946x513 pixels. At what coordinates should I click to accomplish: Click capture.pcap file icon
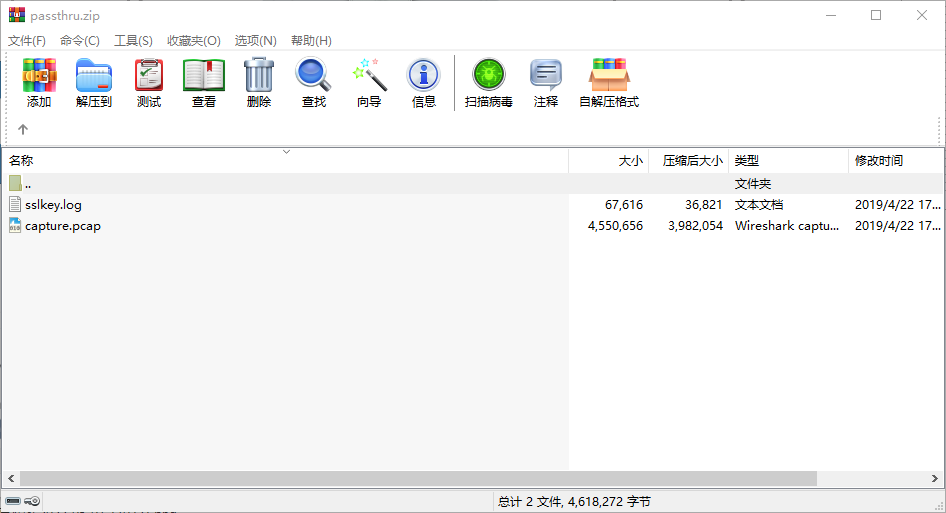[x=15, y=225]
